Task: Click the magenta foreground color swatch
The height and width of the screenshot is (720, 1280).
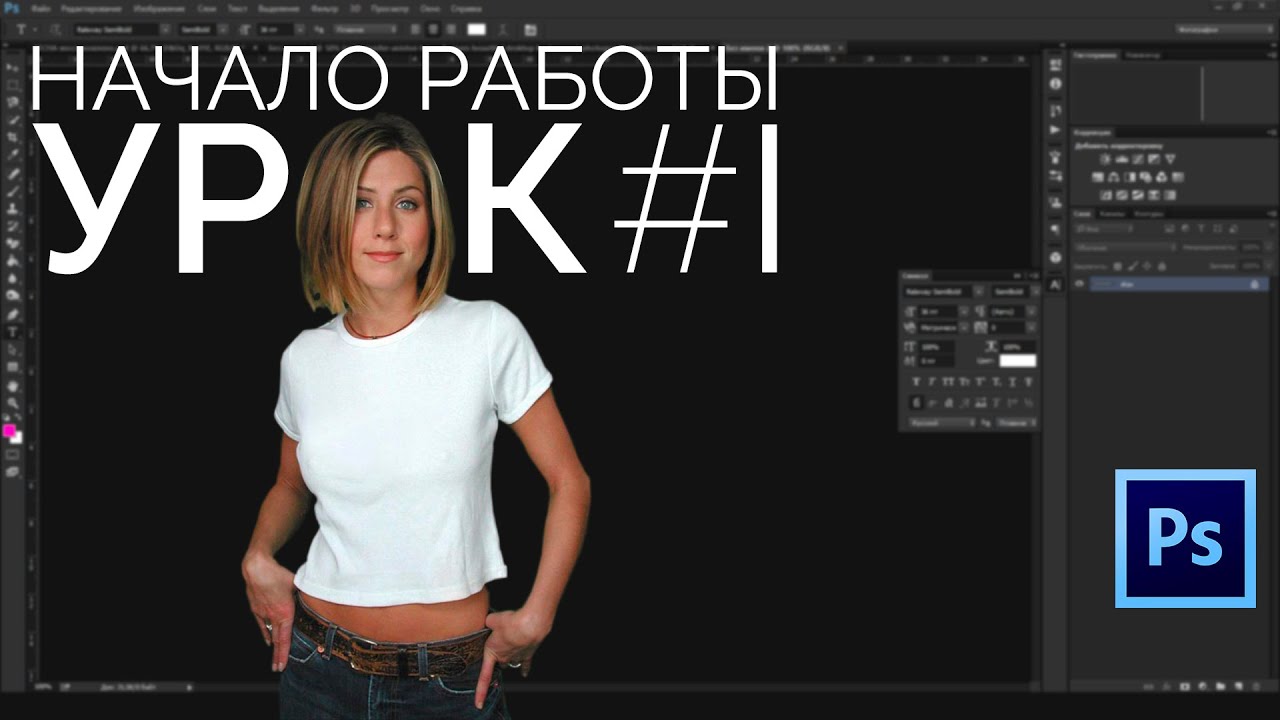Action: coord(9,430)
